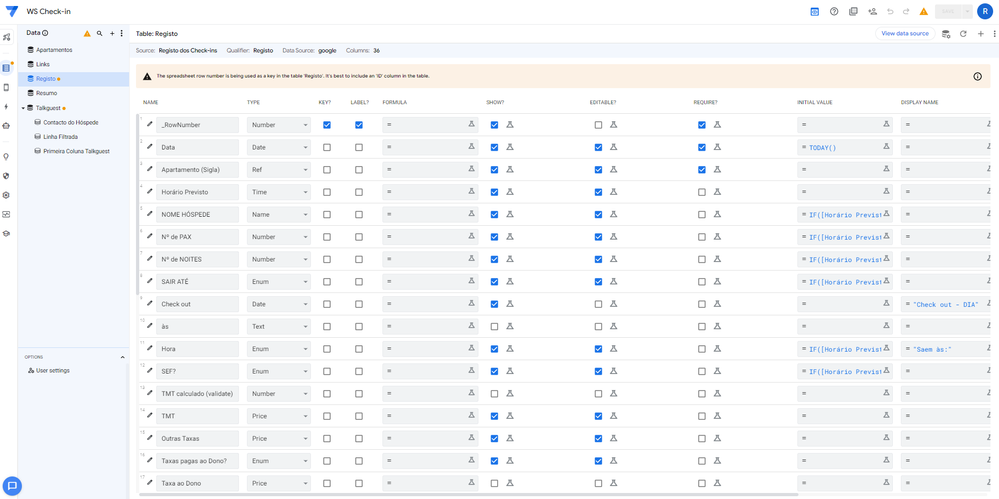Open account avatar R
This screenshot has width=999, height=499.
(x=985, y=11)
